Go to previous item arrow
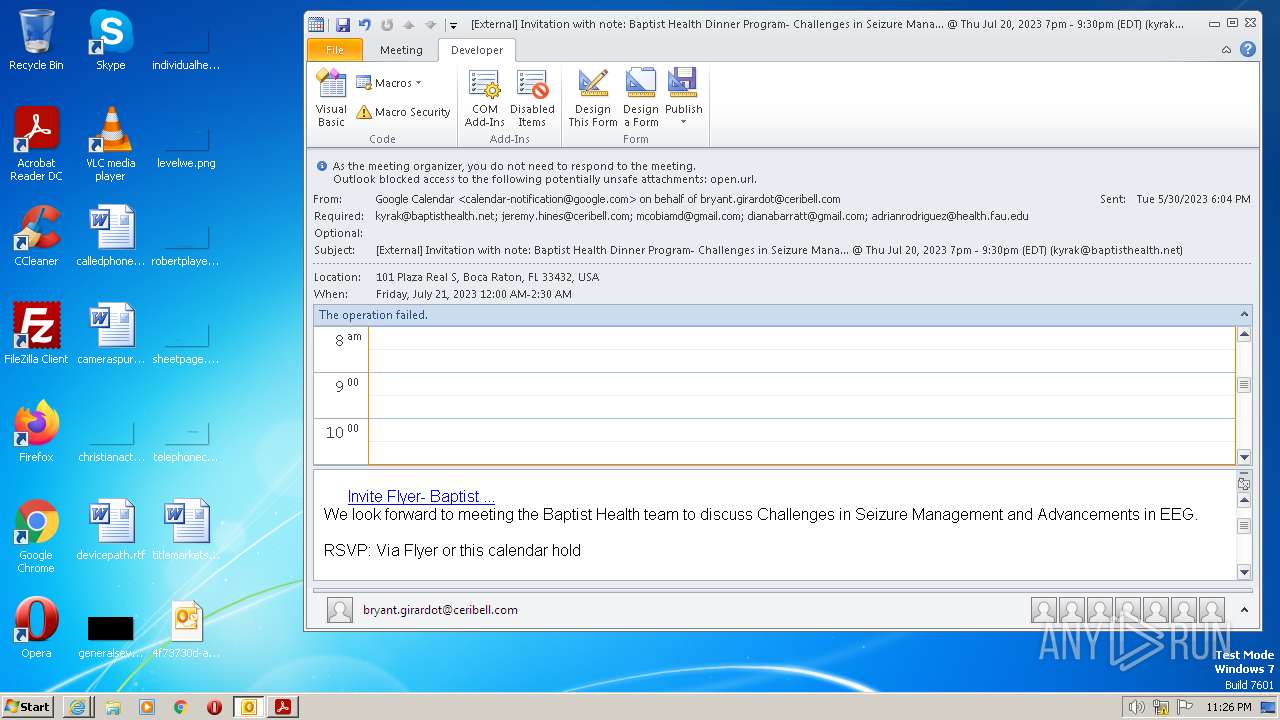Viewport: 1280px width, 720px height. coord(409,24)
